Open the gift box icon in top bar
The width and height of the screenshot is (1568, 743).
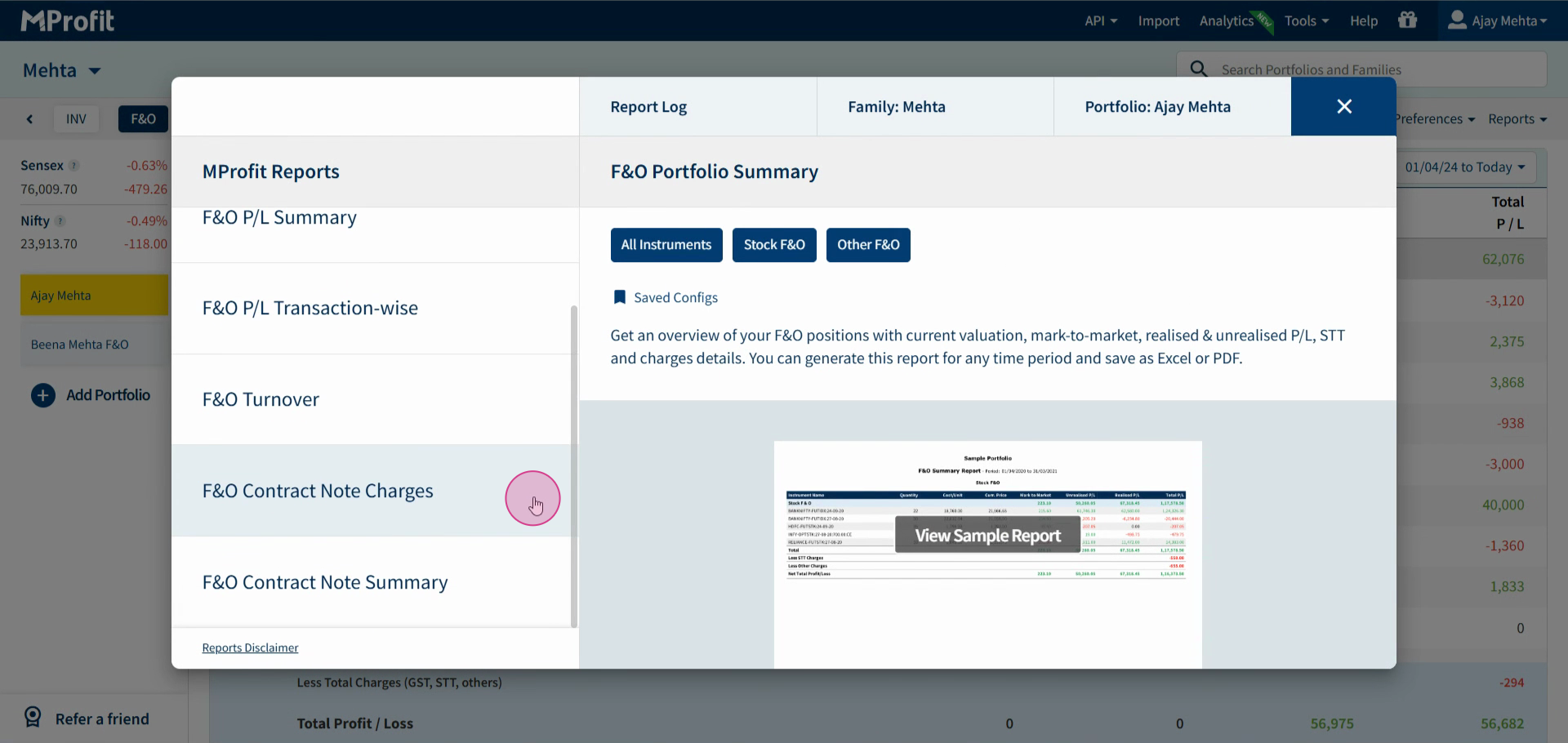[x=1407, y=20]
